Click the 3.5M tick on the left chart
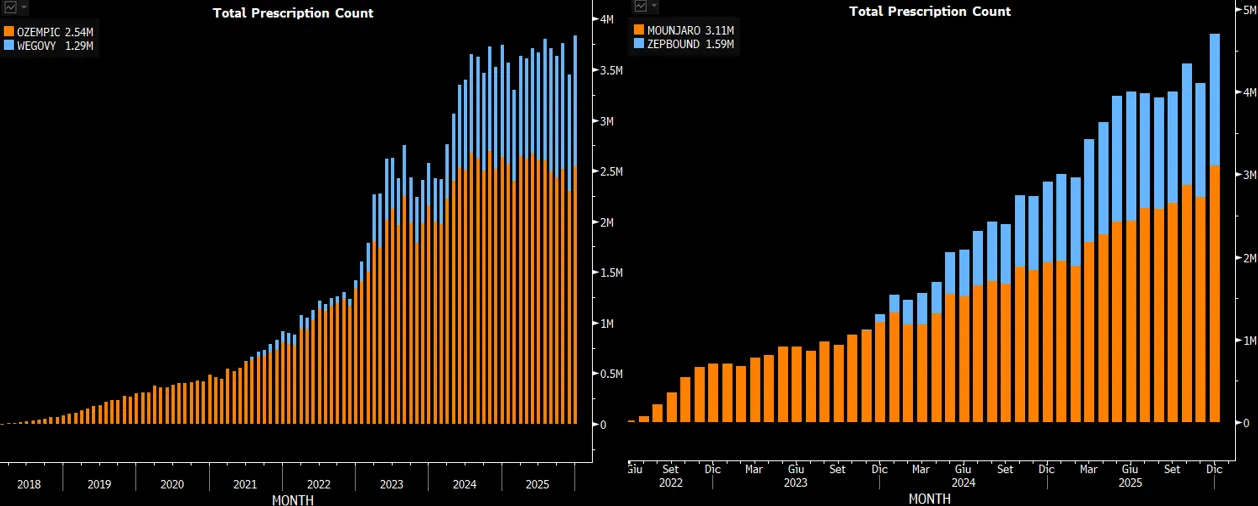The height and width of the screenshot is (506, 1258). click(x=612, y=71)
